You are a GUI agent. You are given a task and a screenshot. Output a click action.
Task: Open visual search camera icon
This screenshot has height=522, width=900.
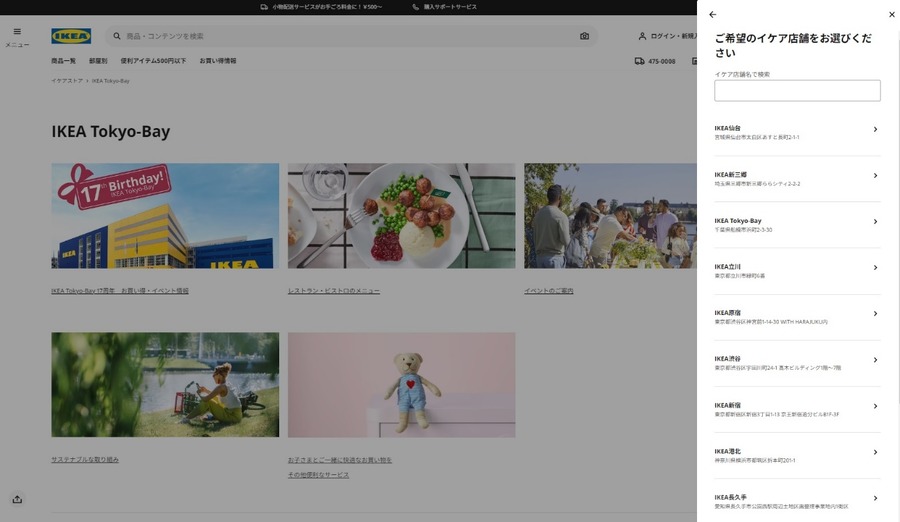(584, 36)
